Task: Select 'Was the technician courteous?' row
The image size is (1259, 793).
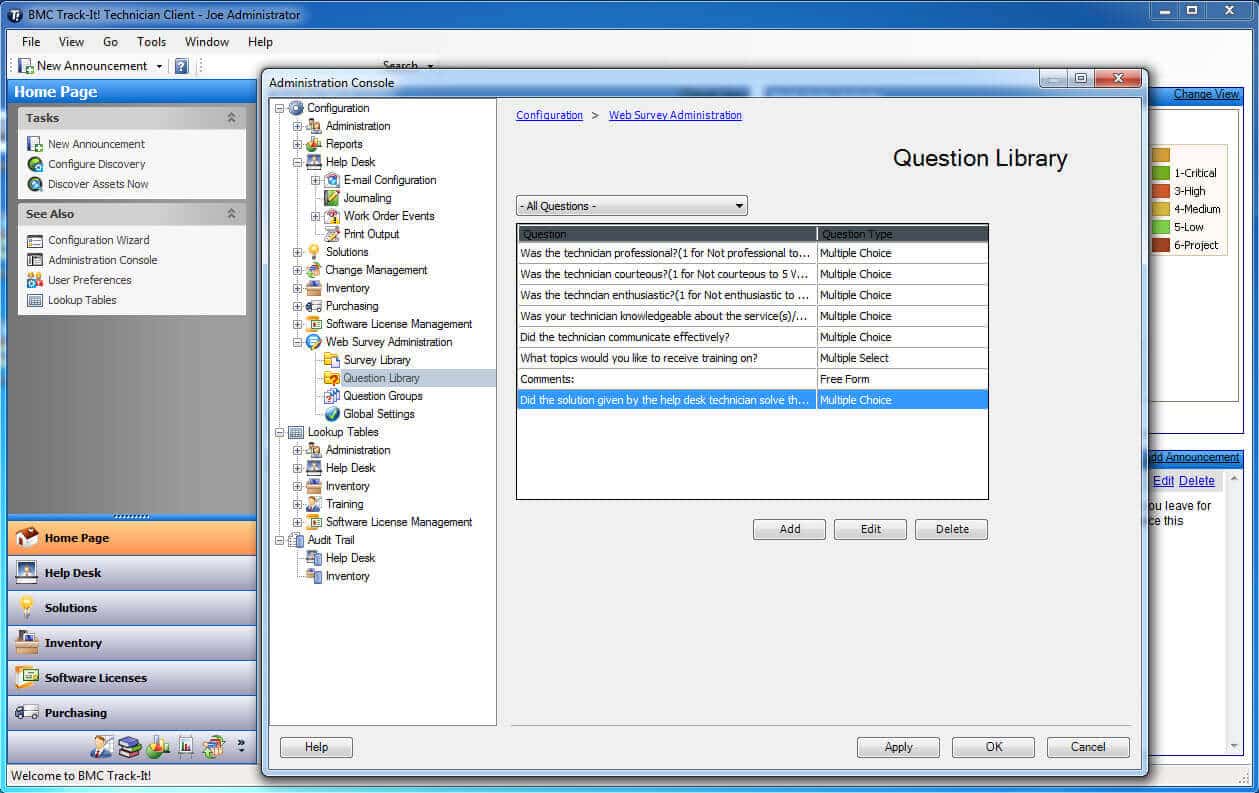Action: (x=752, y=274)
